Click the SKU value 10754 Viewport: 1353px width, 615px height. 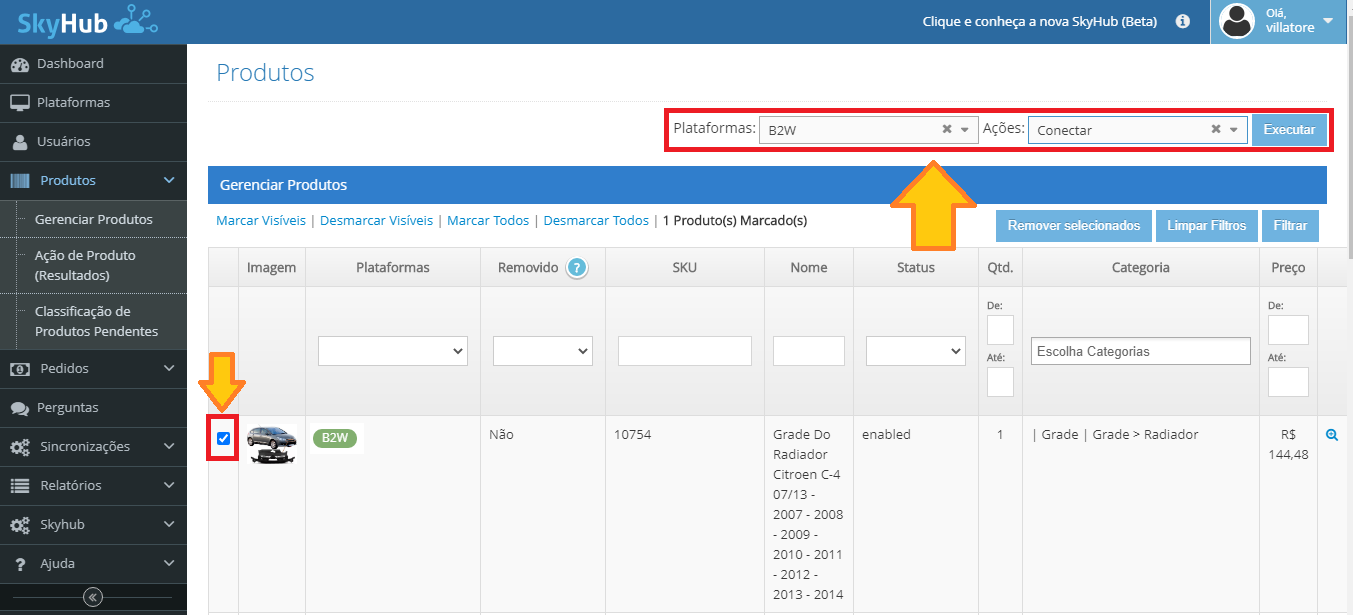coord(632,435)
